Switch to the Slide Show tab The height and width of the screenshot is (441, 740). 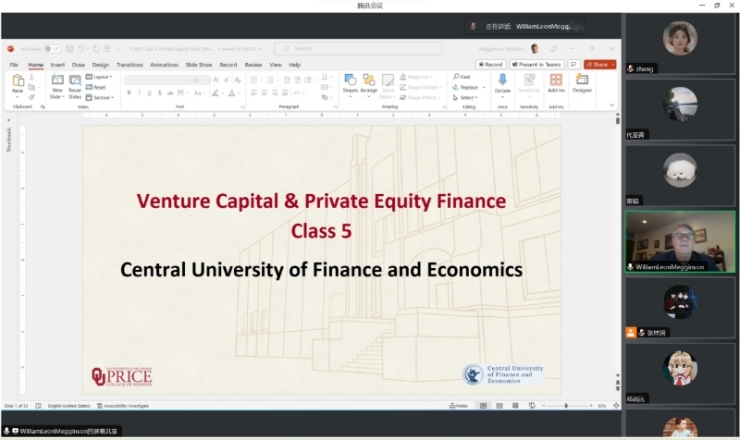[x=198, y=64]
